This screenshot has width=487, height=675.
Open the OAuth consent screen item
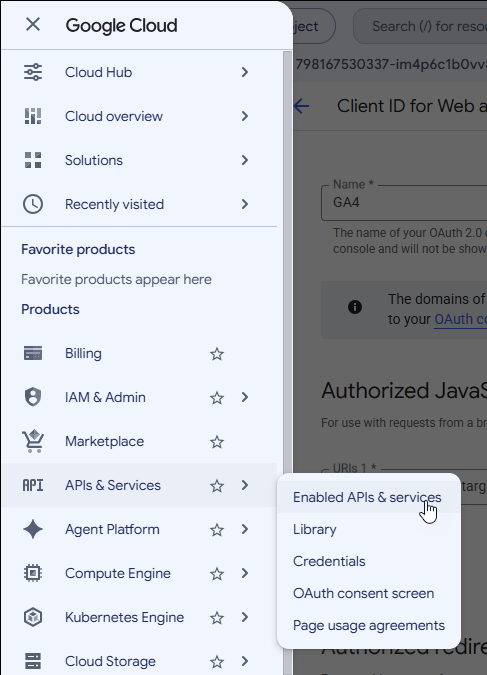(x=369, y=593)
